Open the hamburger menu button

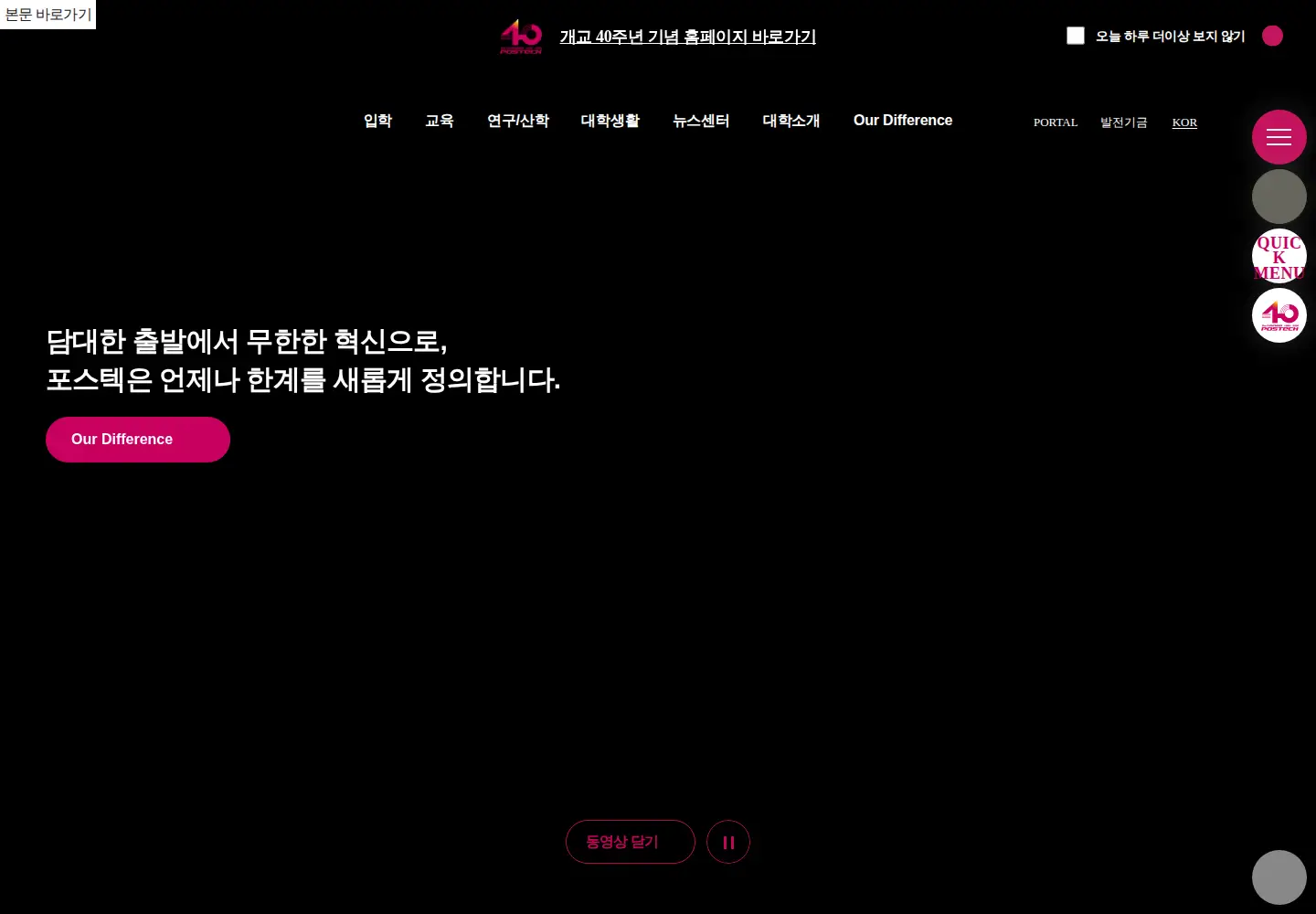[1279, 137]
